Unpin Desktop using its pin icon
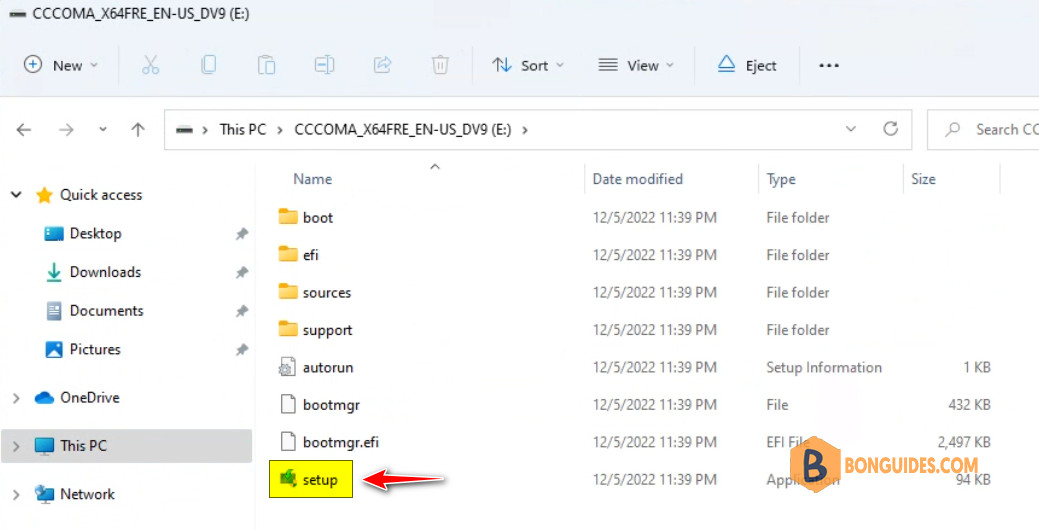The image size is (1039, 530). (242, 234)
